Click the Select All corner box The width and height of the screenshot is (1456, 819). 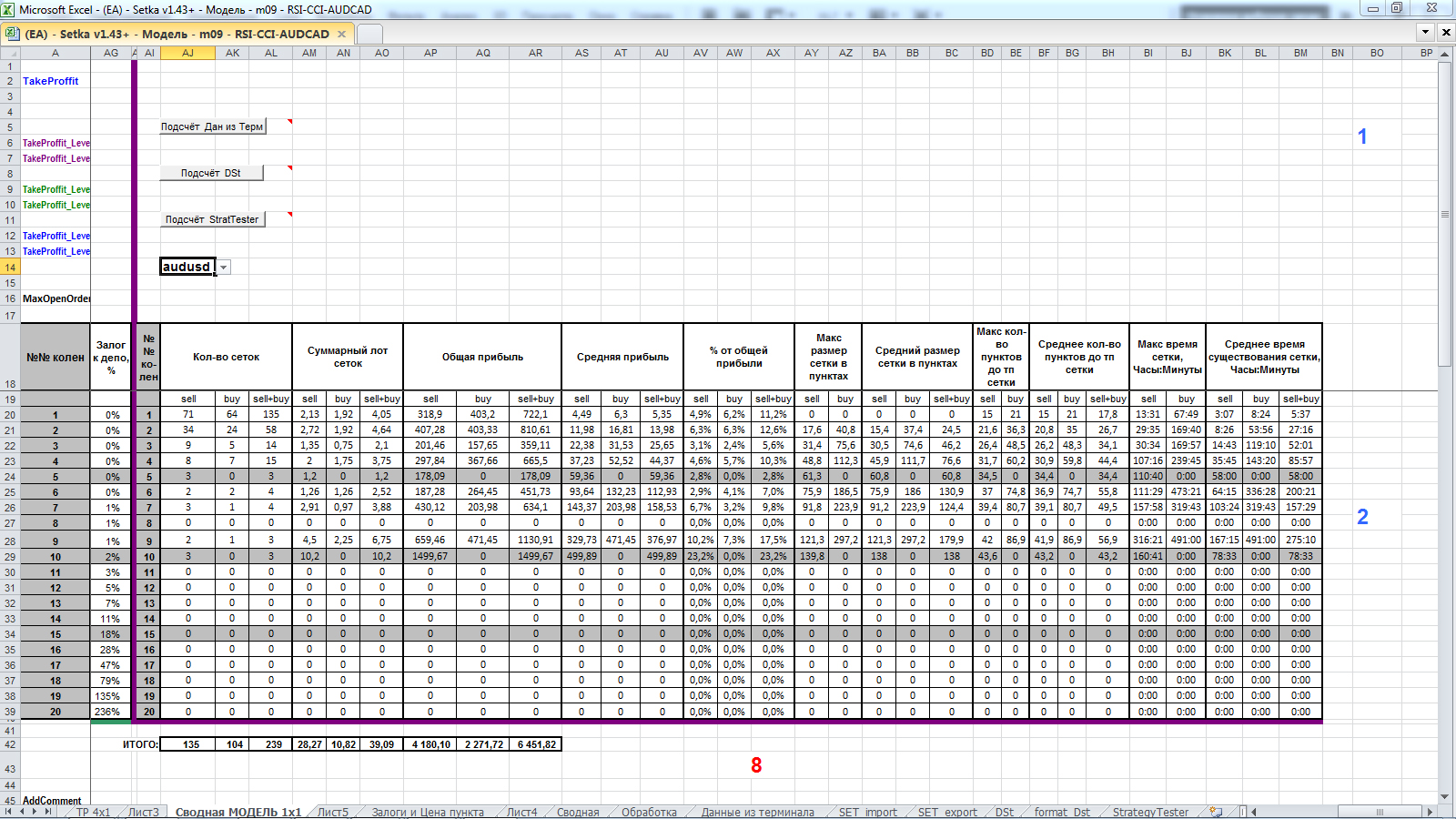[10, 53]
